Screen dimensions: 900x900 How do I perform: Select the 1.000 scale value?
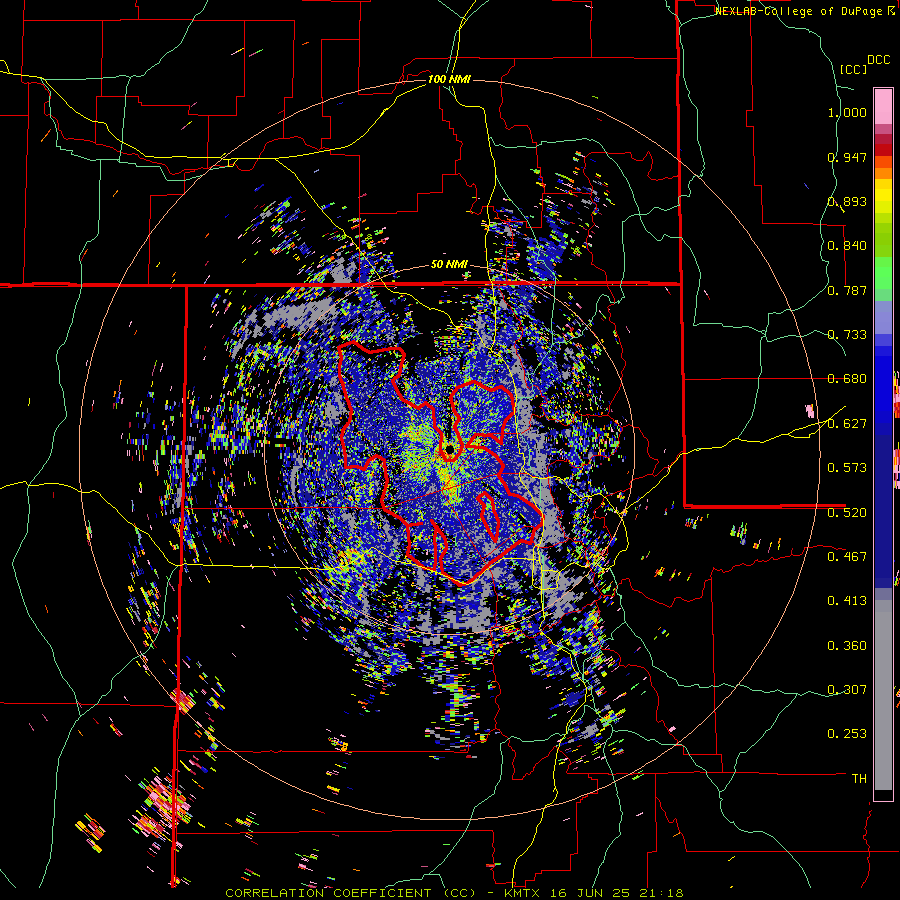[847, 112]
